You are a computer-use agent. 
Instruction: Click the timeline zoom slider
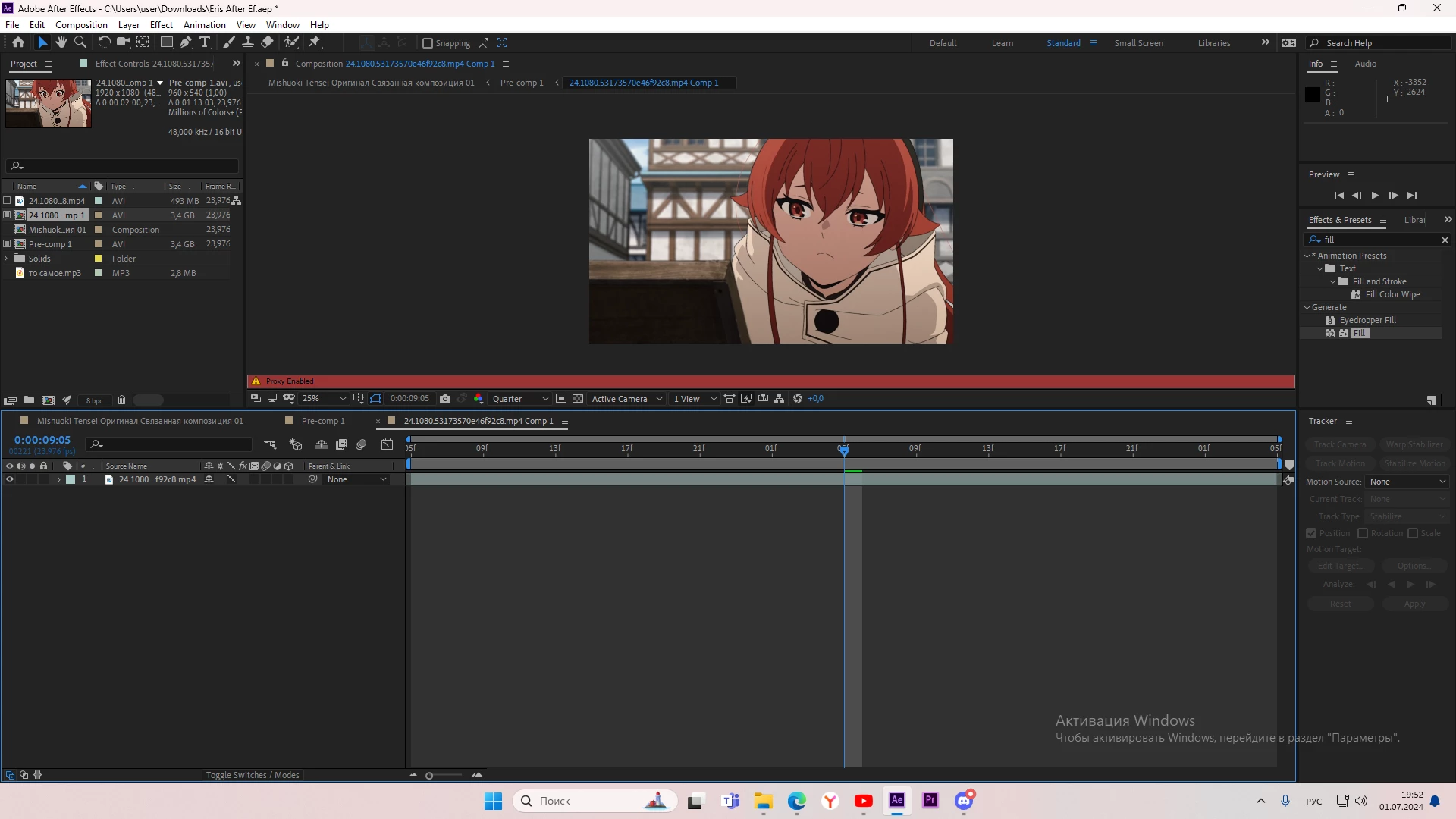click(x=430, y=775)
